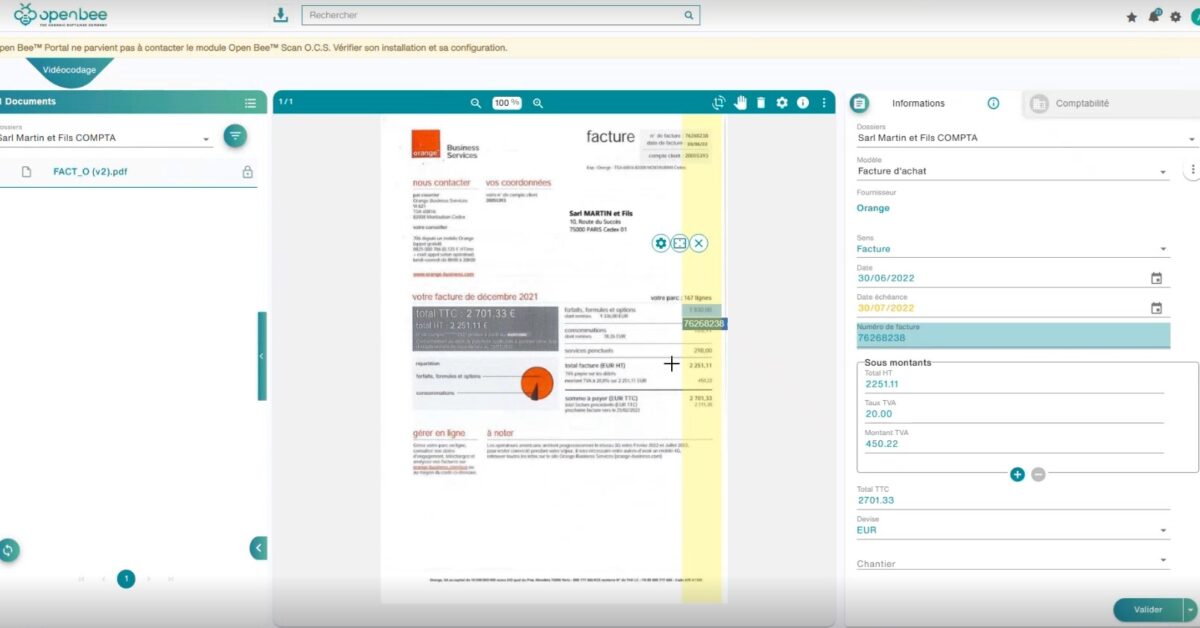Select the Vidéocodage tab

68,70
